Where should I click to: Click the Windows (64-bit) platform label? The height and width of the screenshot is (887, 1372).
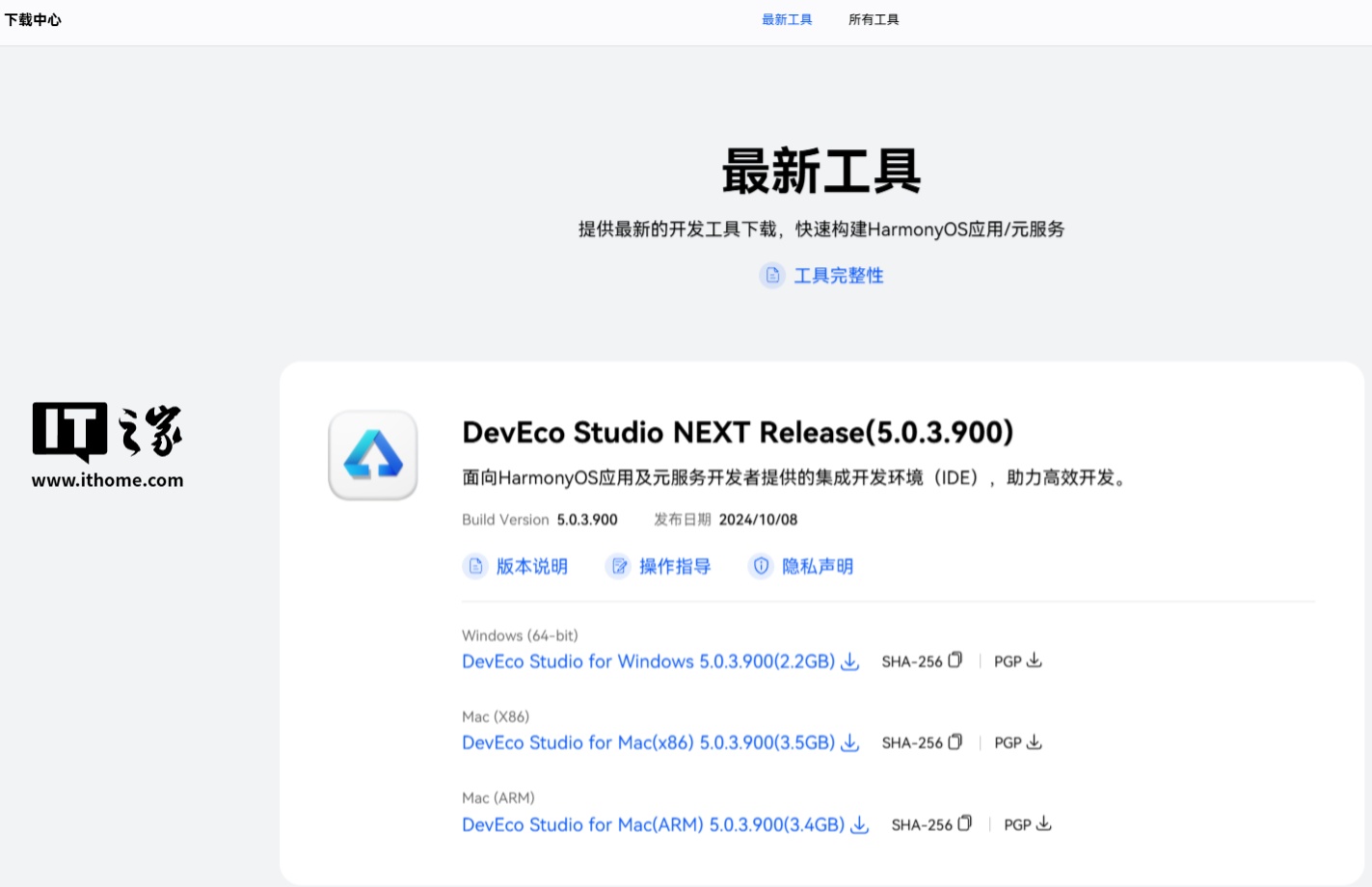tap(520, 635)
